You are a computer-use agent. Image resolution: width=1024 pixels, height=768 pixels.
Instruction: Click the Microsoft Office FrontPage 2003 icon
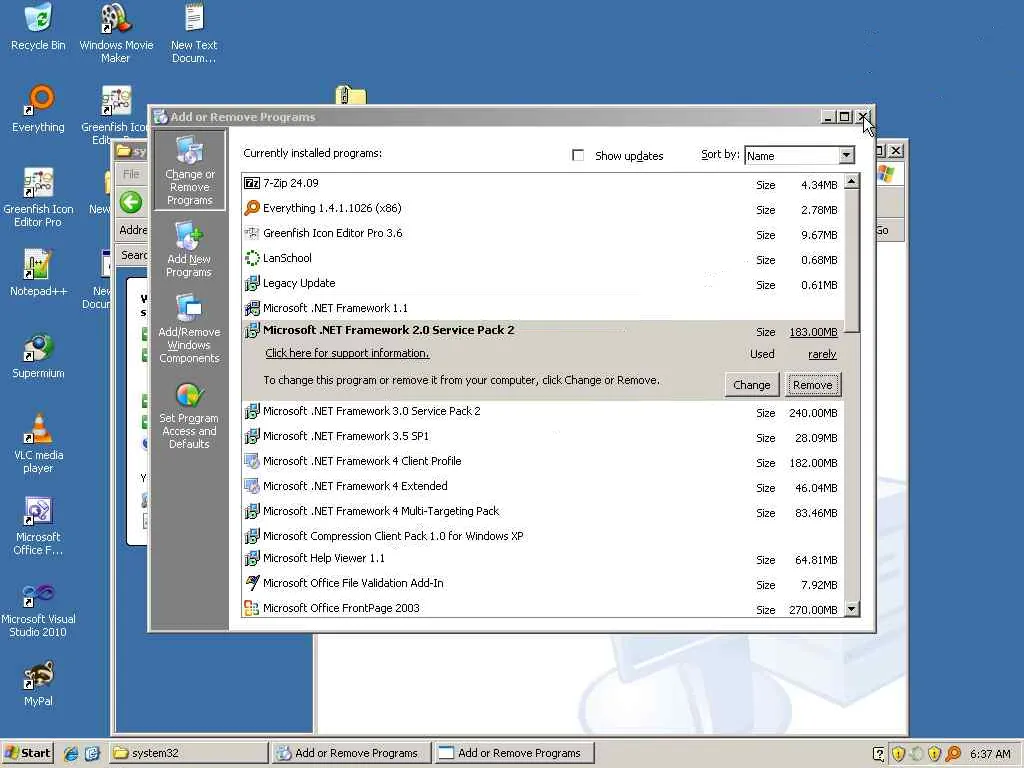(x=251, y=608)
